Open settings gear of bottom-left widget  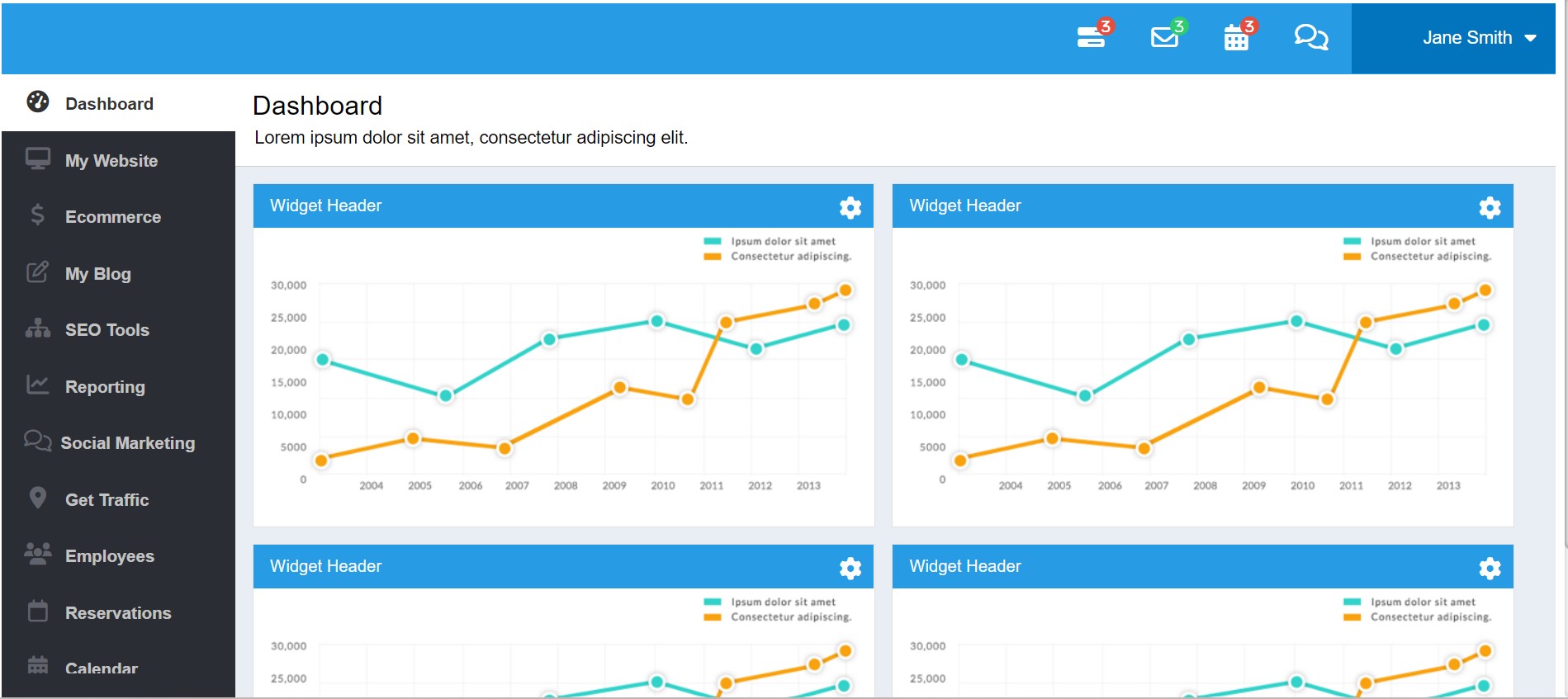coord(850,568)
